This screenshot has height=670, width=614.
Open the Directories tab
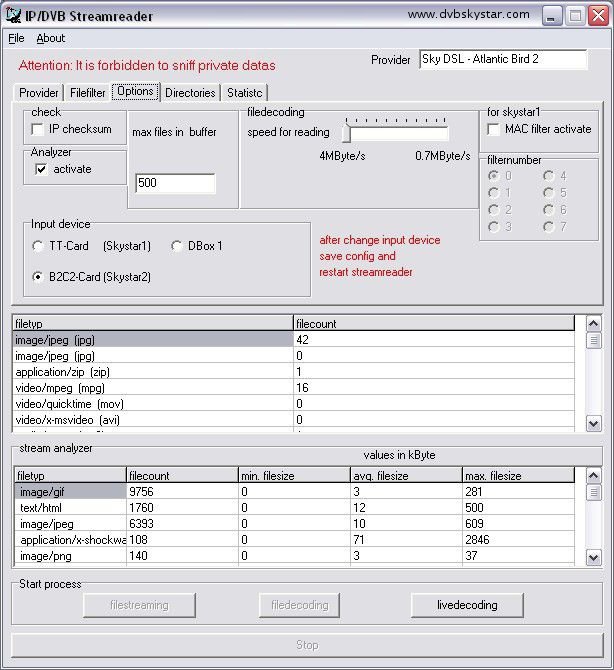[190, 93]
